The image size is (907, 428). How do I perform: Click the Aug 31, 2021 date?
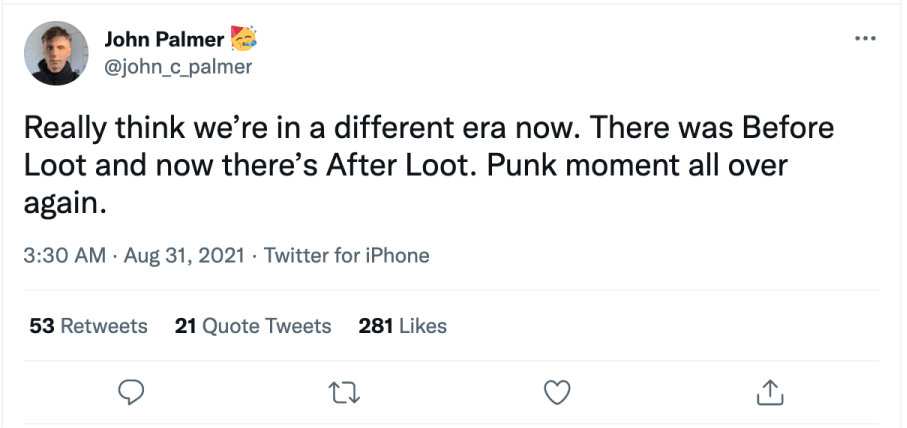click(x=184, y=256)
